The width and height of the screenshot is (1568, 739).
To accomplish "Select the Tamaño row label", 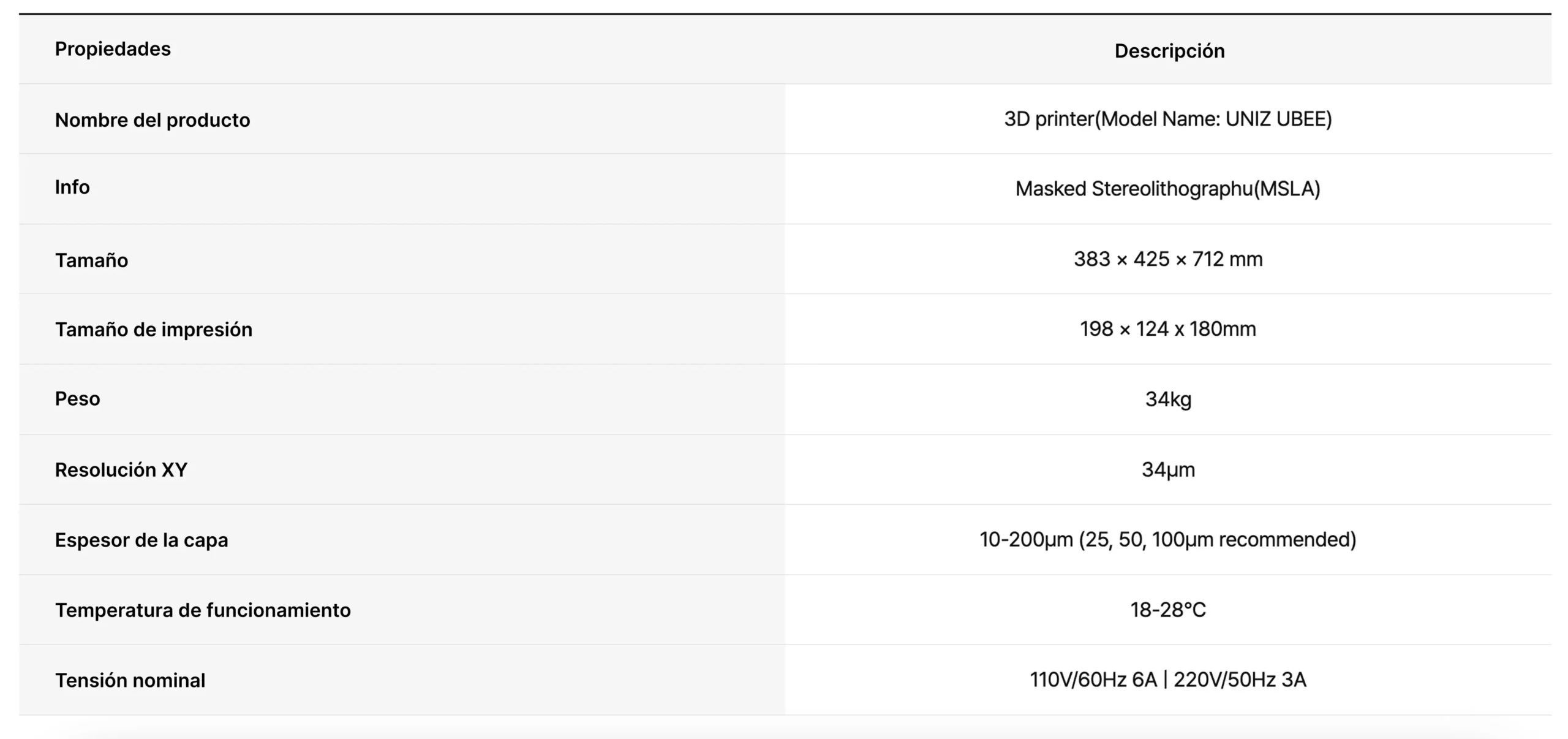I will pos(92,260).
